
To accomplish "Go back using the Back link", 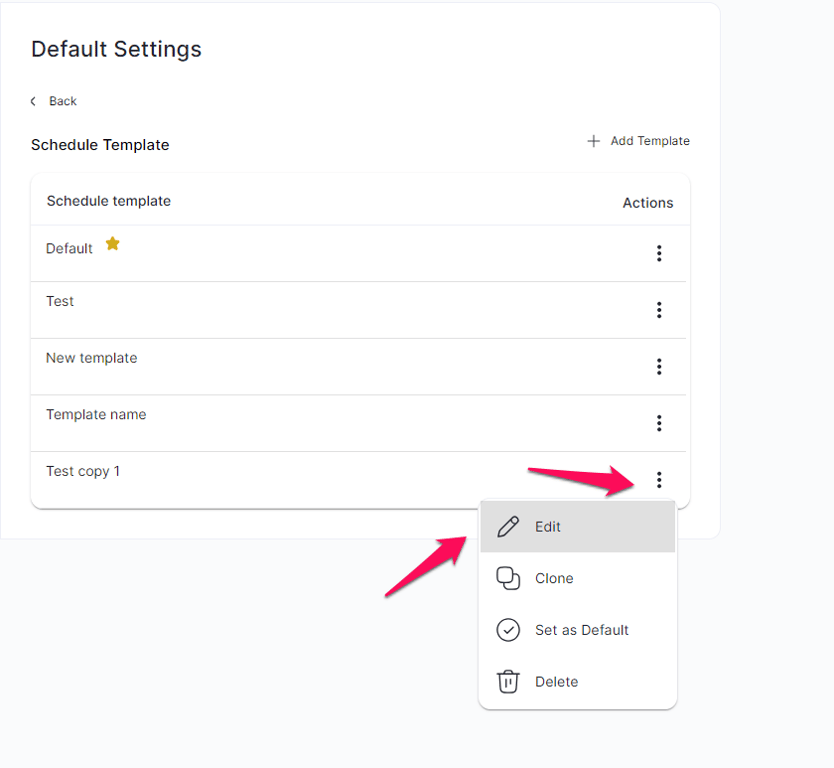I will click(x=54, y=101).
